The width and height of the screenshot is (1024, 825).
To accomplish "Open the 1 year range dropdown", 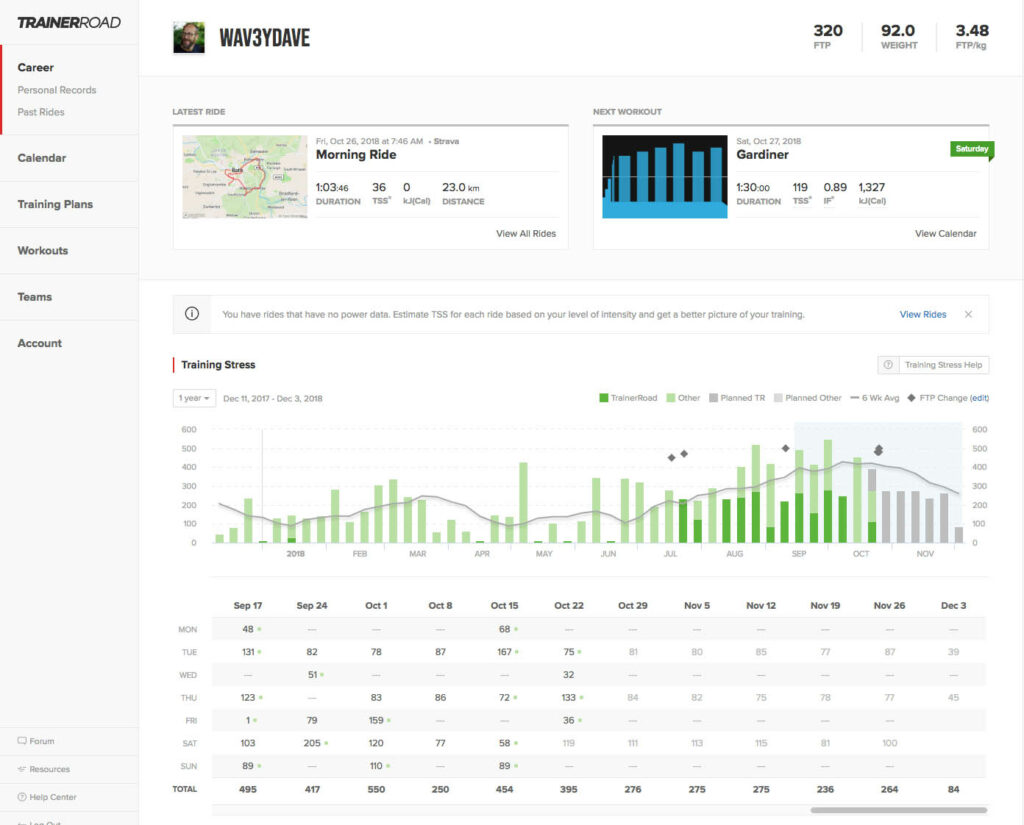I will (194, 398).
